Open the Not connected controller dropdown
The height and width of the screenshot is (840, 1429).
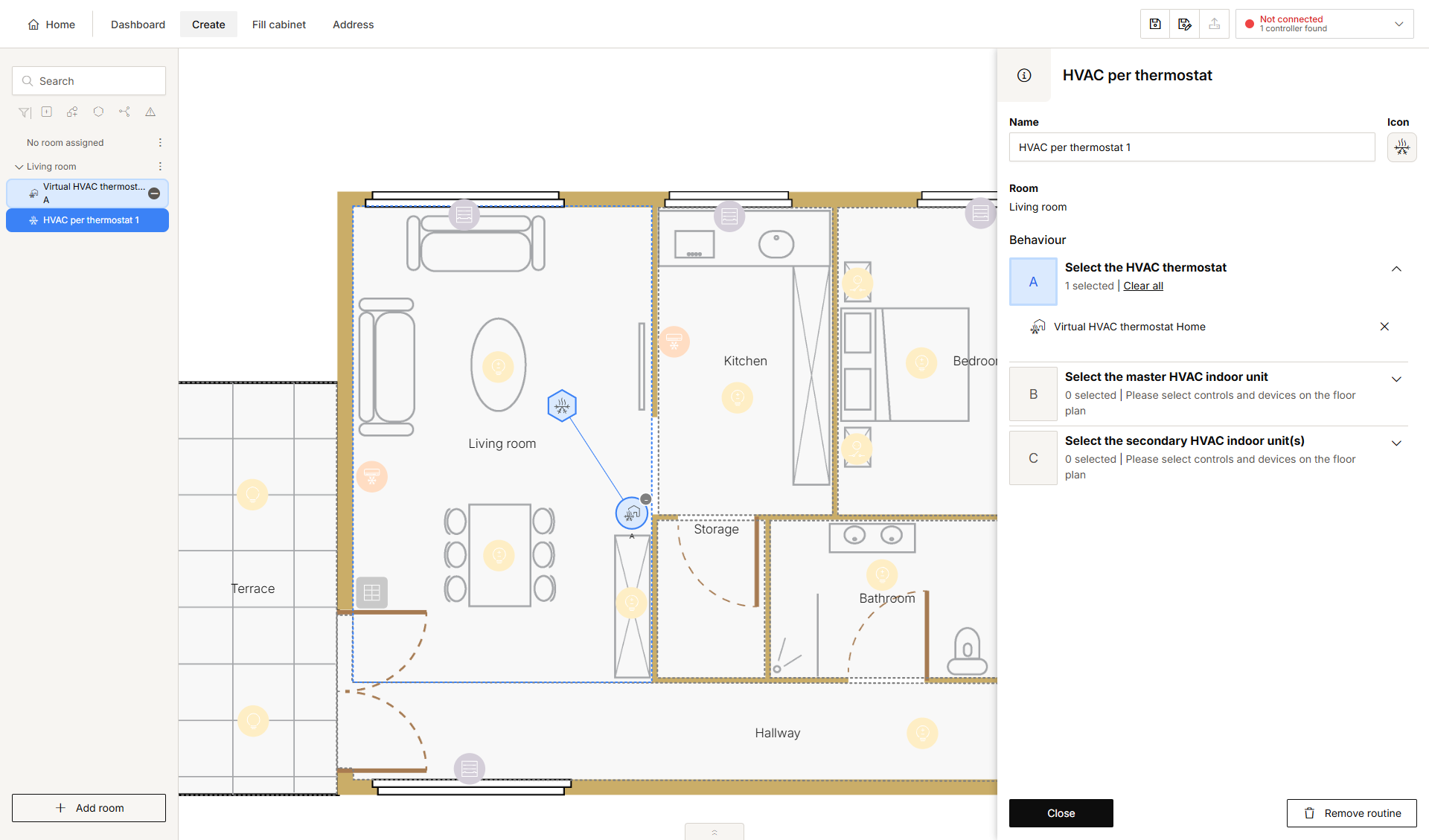click(x=1325, y=24)
